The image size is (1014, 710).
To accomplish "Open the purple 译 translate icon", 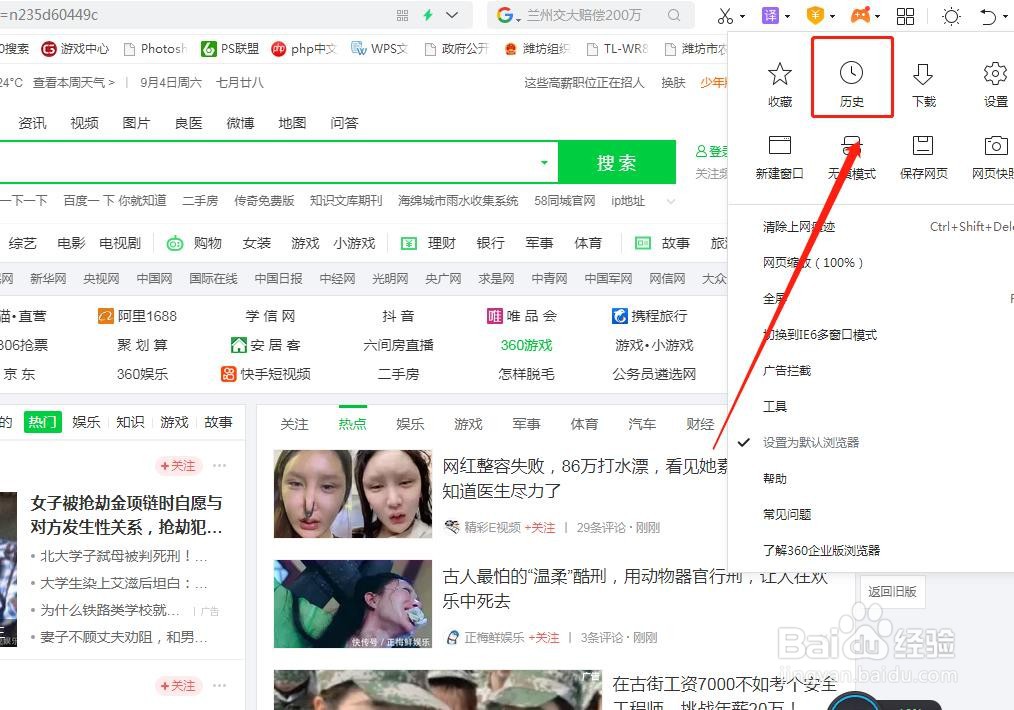I will [769, 16].
